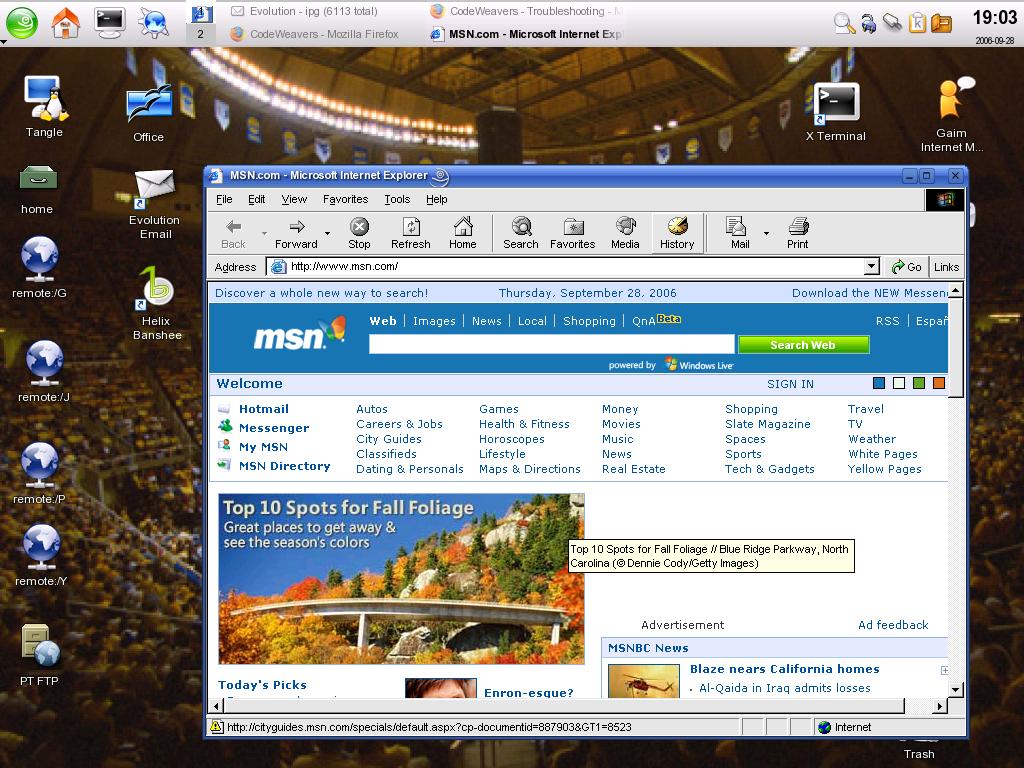Screen dimensions: 1024x768
Task: Open the Search pane in IE
Action: tap(520, 233)
